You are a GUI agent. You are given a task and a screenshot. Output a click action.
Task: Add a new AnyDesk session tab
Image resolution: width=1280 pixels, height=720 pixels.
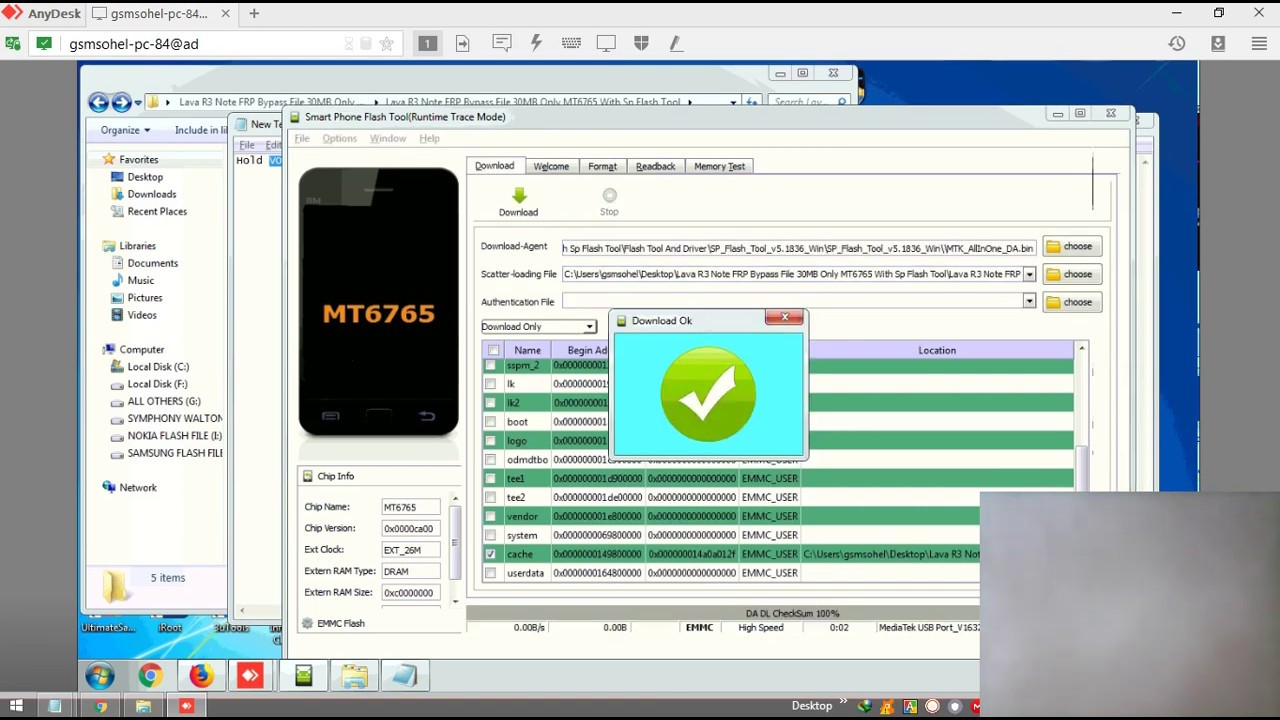(x=254, y=13)
